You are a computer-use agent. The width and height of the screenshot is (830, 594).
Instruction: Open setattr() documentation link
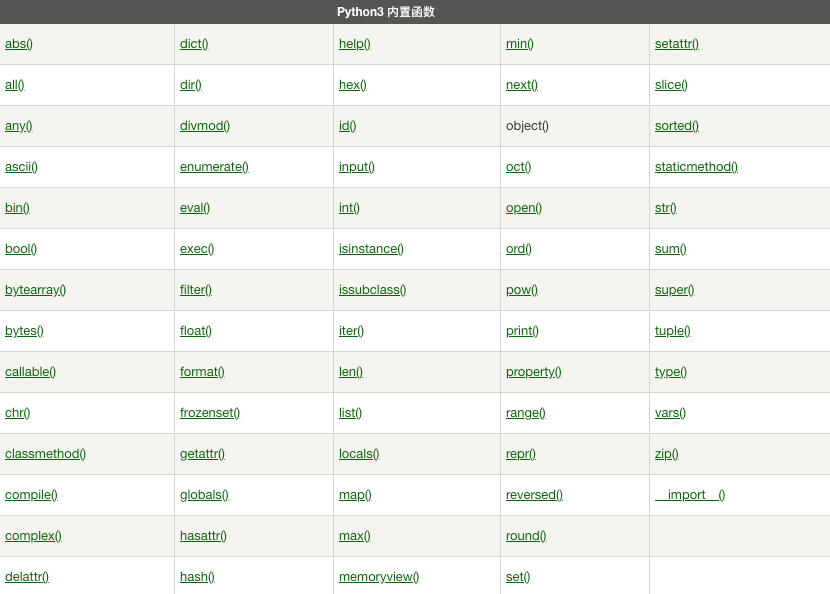(677, 44)
